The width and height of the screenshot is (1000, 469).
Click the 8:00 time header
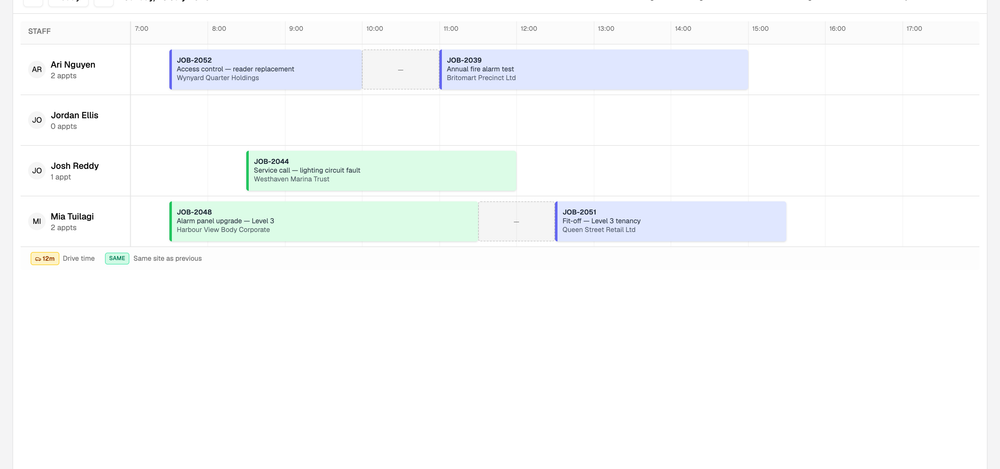[x=219, y=29]
